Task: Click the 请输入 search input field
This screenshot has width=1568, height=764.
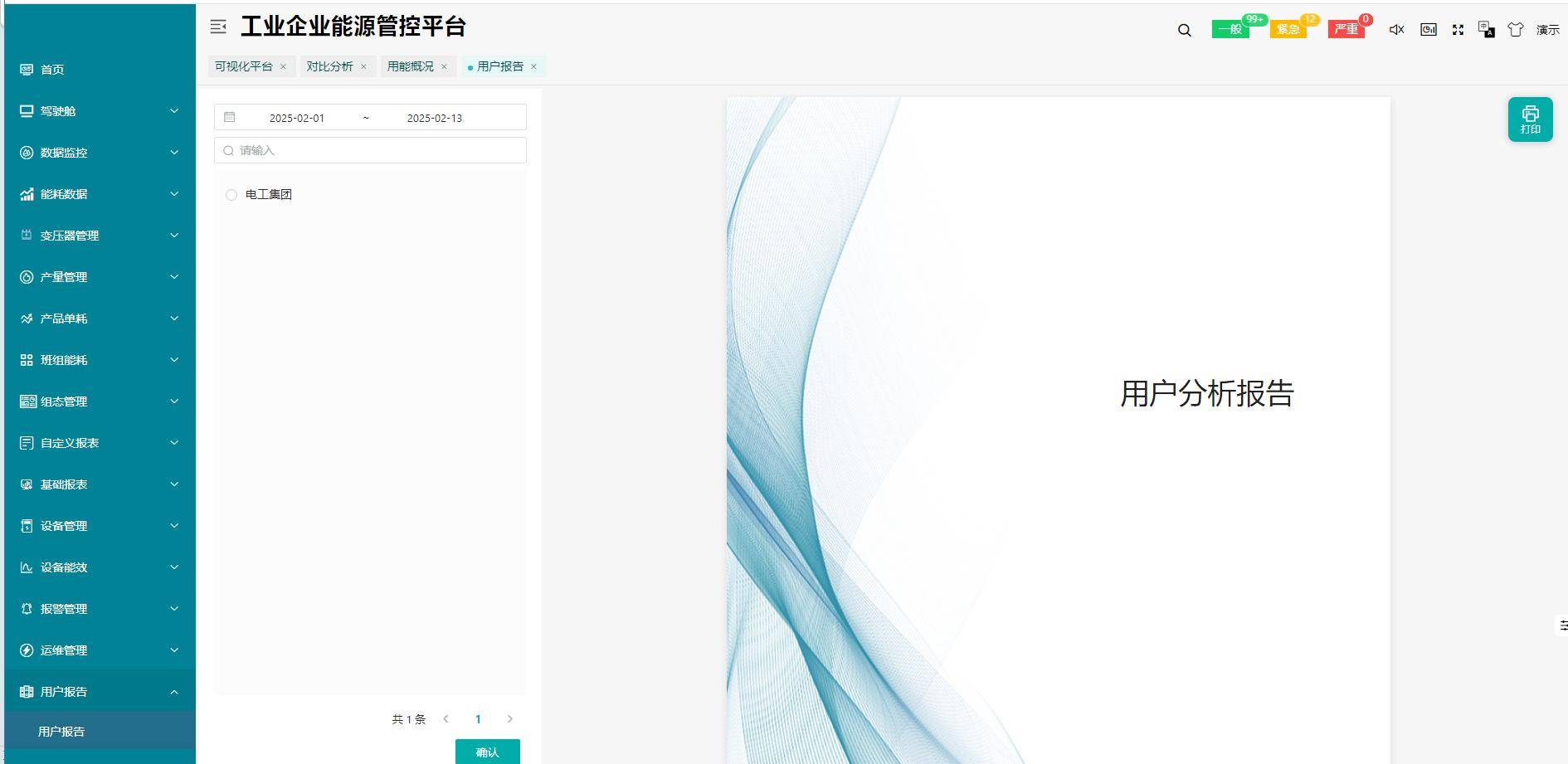Action: [x=370, y=150]
